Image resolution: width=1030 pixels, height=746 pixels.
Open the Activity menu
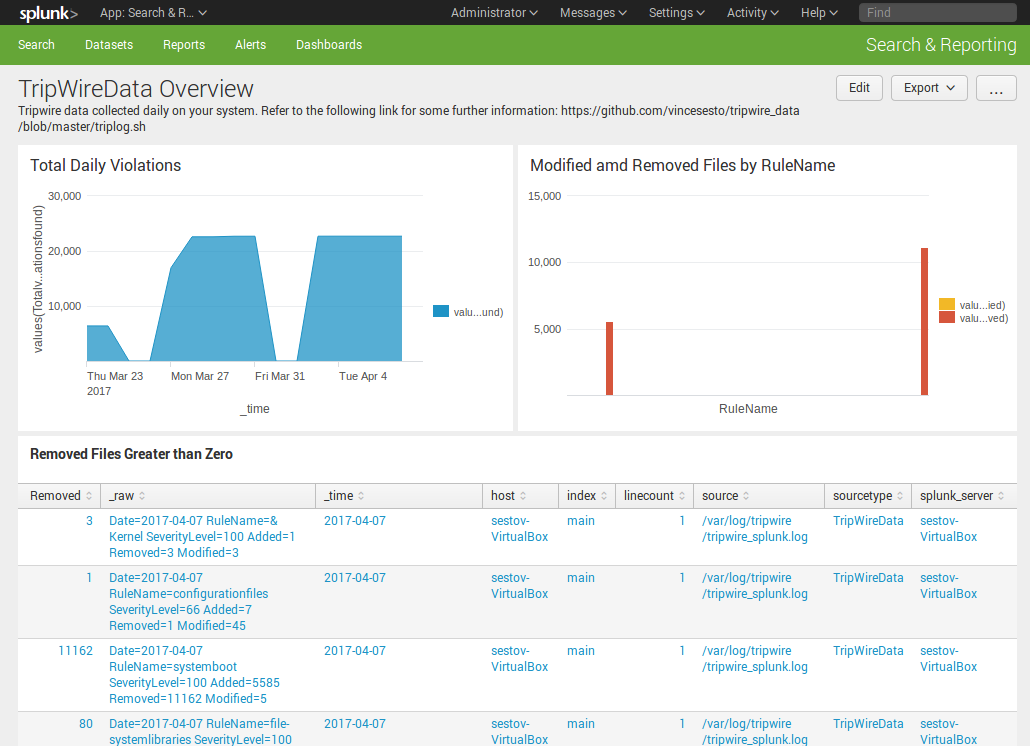click(x=752, y=12)
